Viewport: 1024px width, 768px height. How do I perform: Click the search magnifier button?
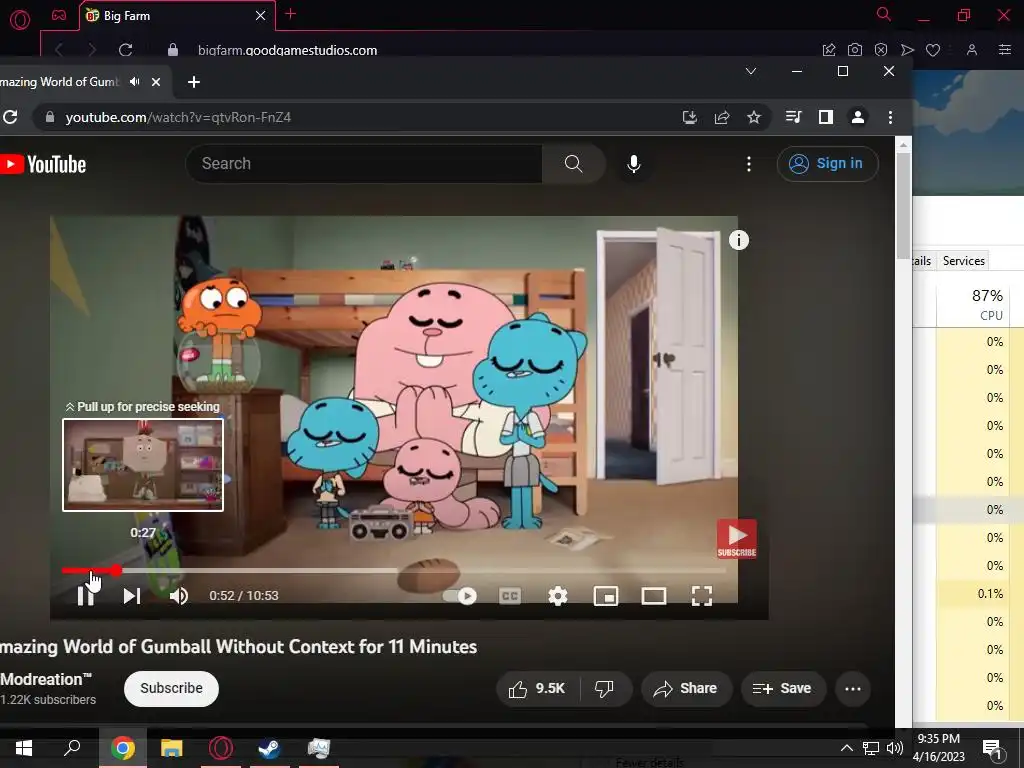tap(573, 163)
